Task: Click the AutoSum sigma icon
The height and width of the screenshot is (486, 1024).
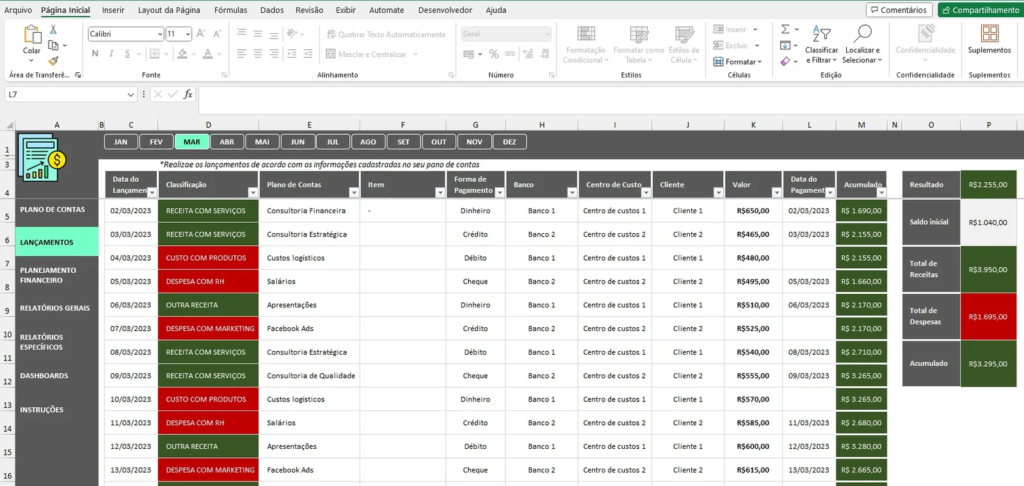Action: coord(785,30)
